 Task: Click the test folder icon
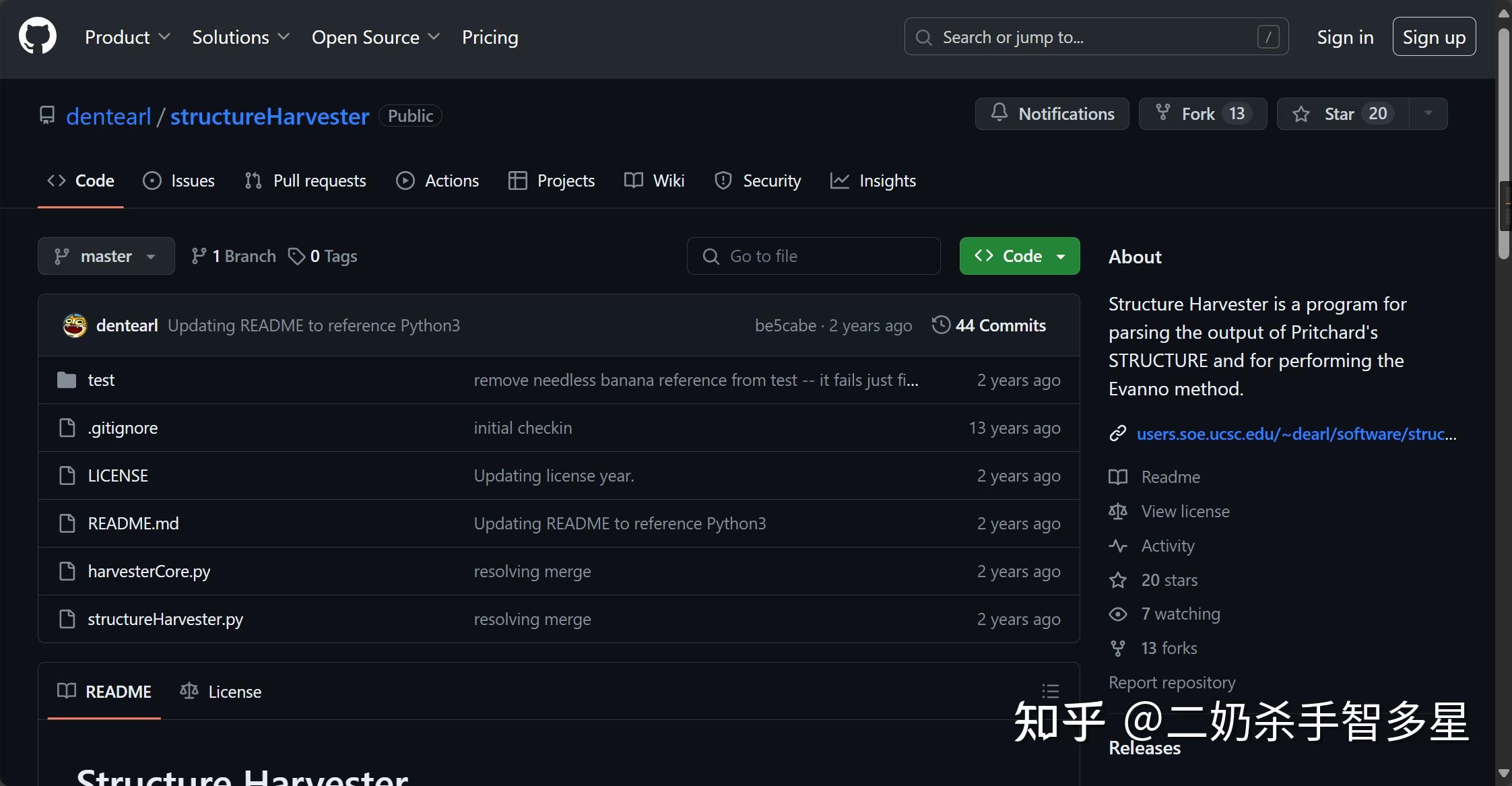(x=67, y=380)
